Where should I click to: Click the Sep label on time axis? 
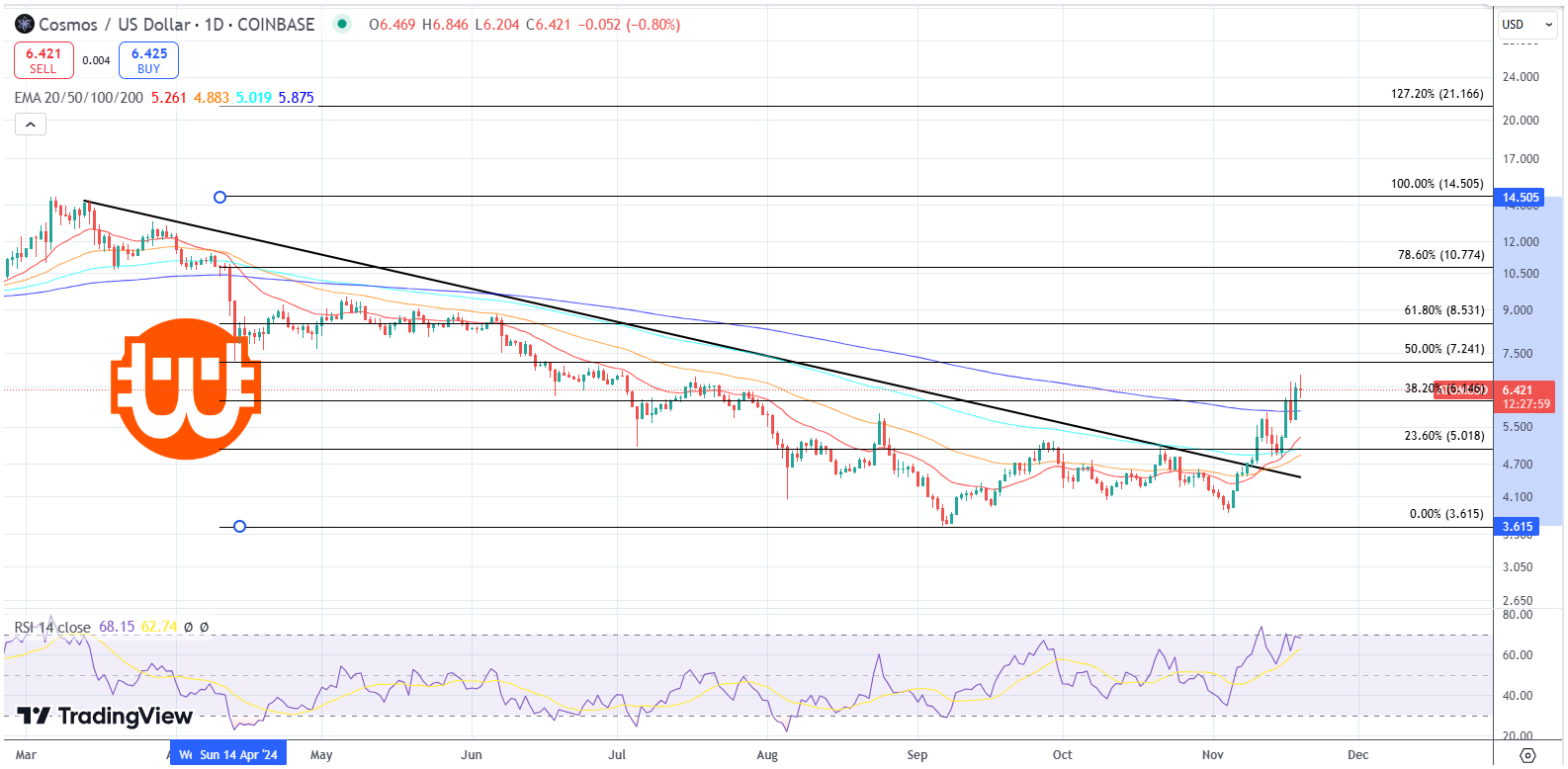[x=917, y=755]
